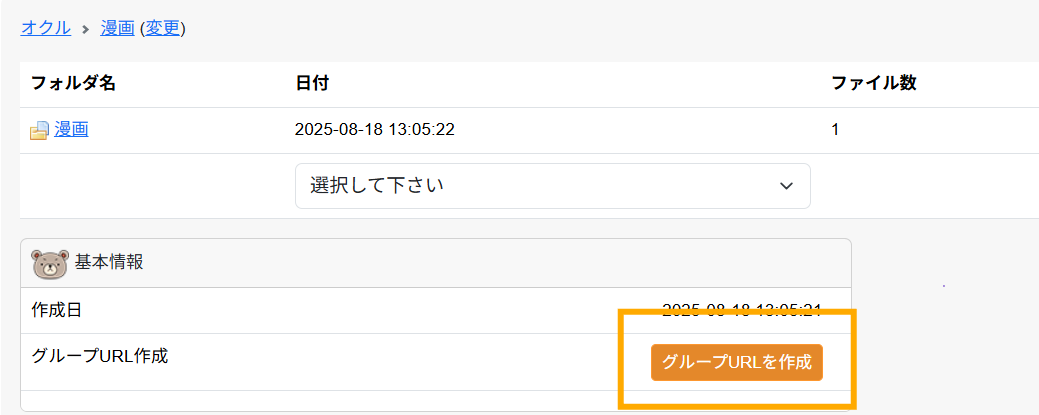Open the 選択して下さい dropdown
Viewport: 1039px width, 415px height.
553,186
